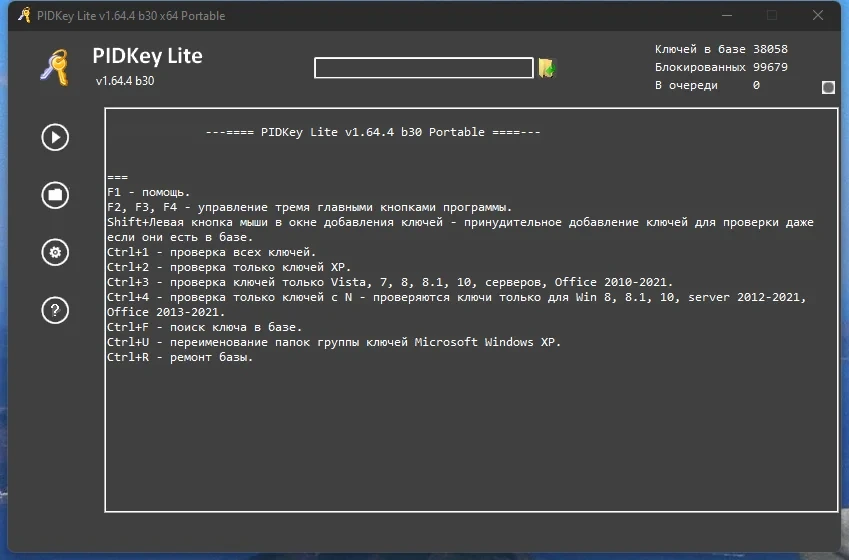Click the load keys from file icon
The height and width of the screenshot is (560, 849).
(547, 68)
